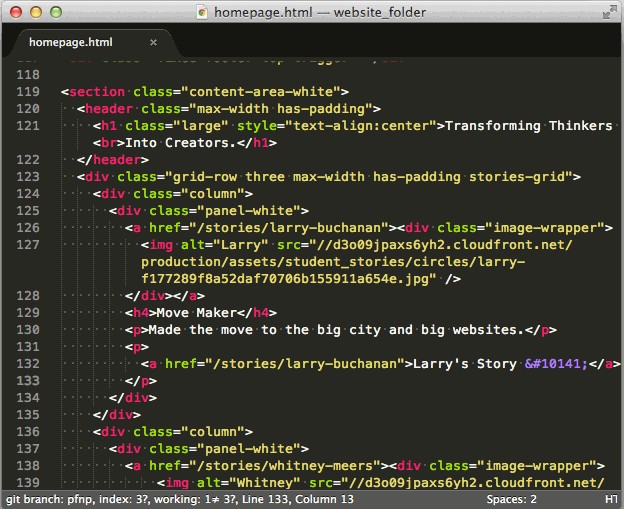Click line number 123 in the gutter

click(28, 176)
